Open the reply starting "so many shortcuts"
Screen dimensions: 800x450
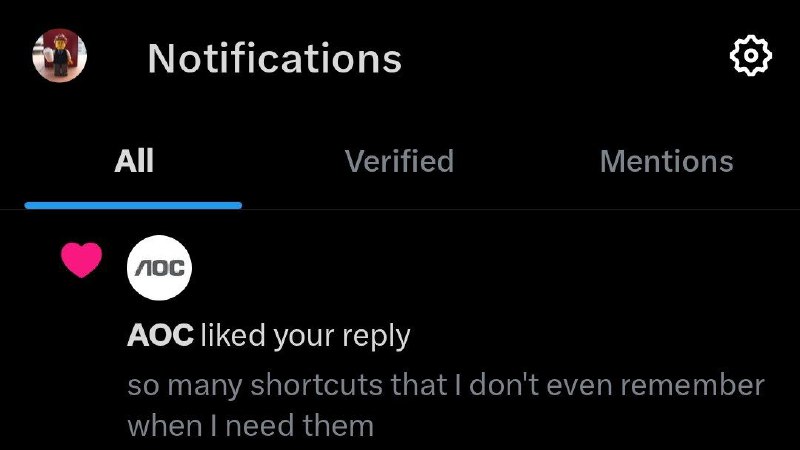tap(445, 385)
